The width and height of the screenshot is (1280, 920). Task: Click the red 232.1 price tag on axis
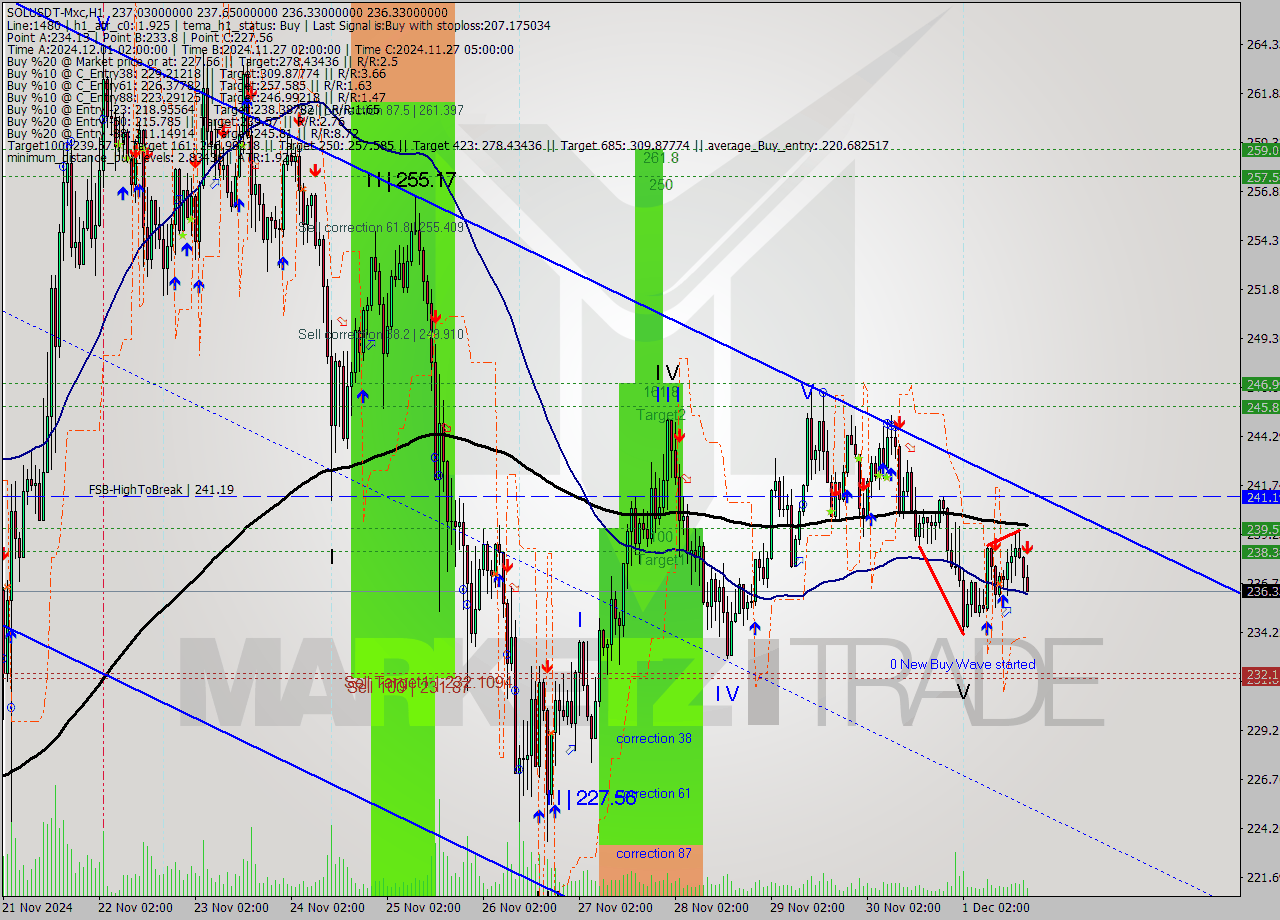(x=1260, y=676)
